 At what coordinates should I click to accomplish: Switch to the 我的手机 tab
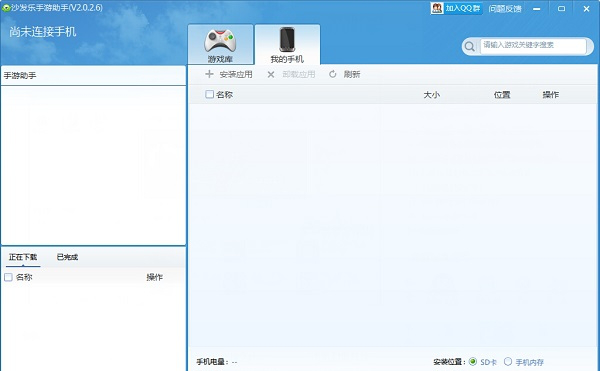point(287,44)
